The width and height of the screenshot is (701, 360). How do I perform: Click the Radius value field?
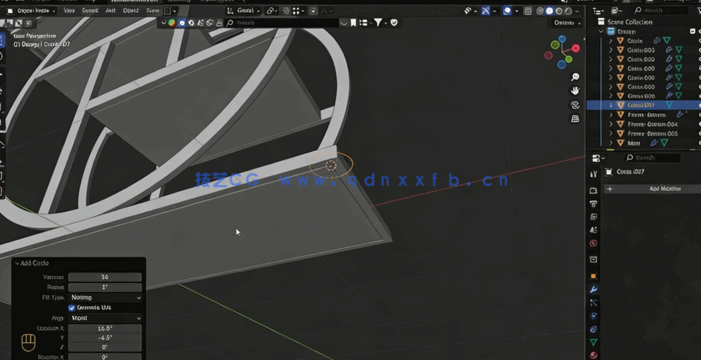tap(105, 287)
